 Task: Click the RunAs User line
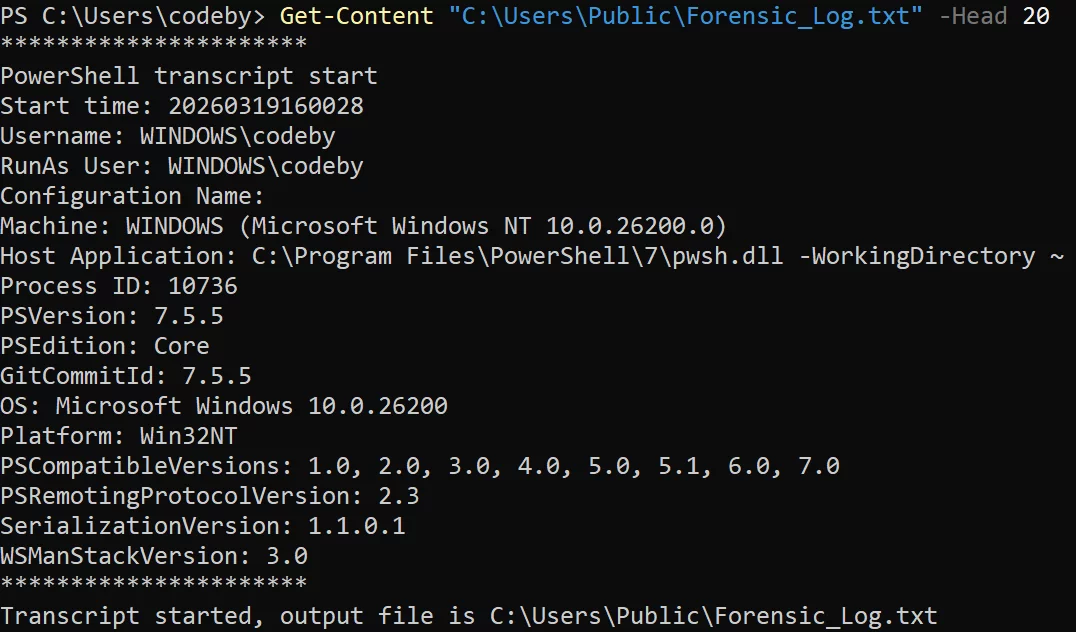[182, 166]
